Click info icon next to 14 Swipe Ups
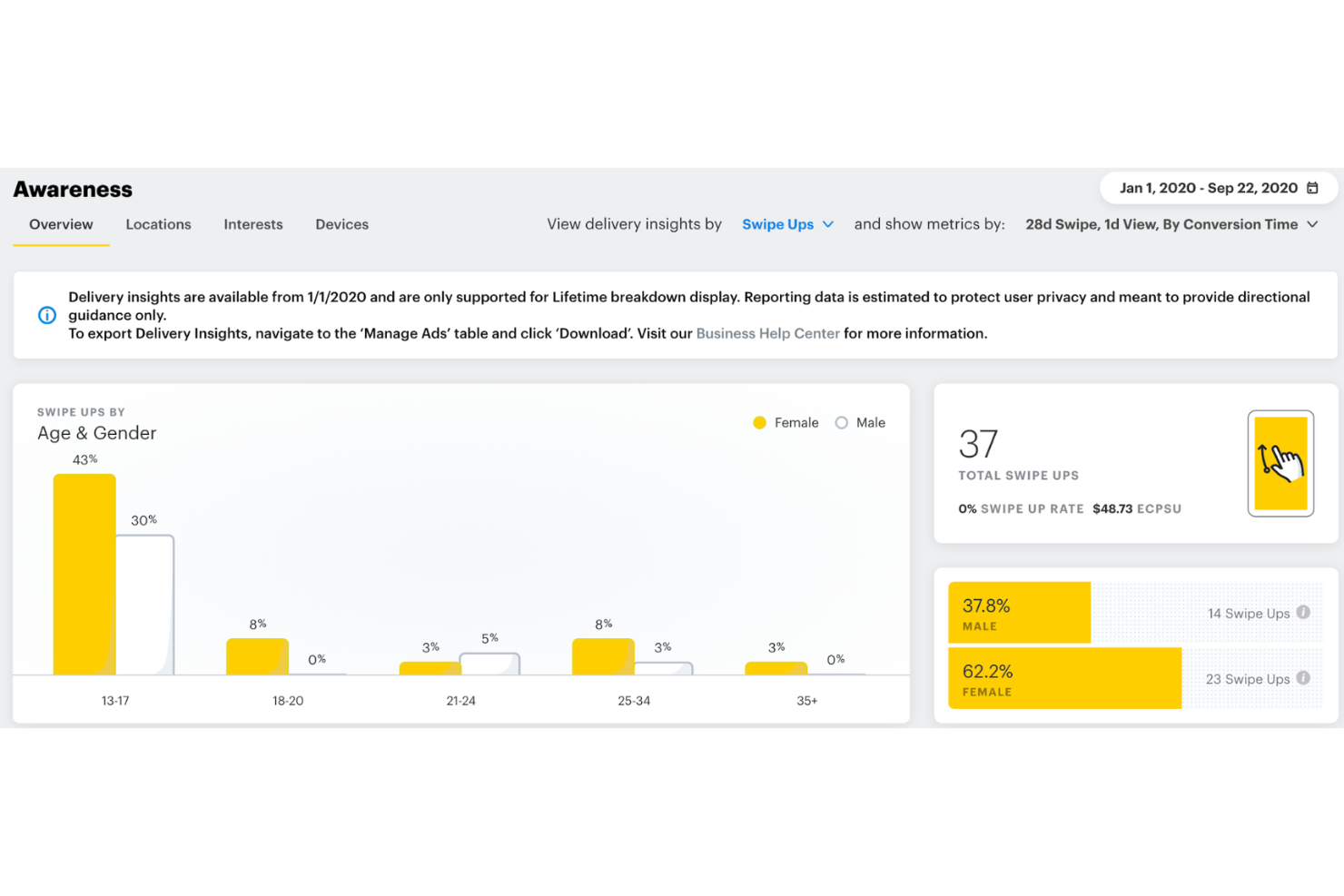The width and height of the screenshot is (1344, 896). (x=1303, y=613)
